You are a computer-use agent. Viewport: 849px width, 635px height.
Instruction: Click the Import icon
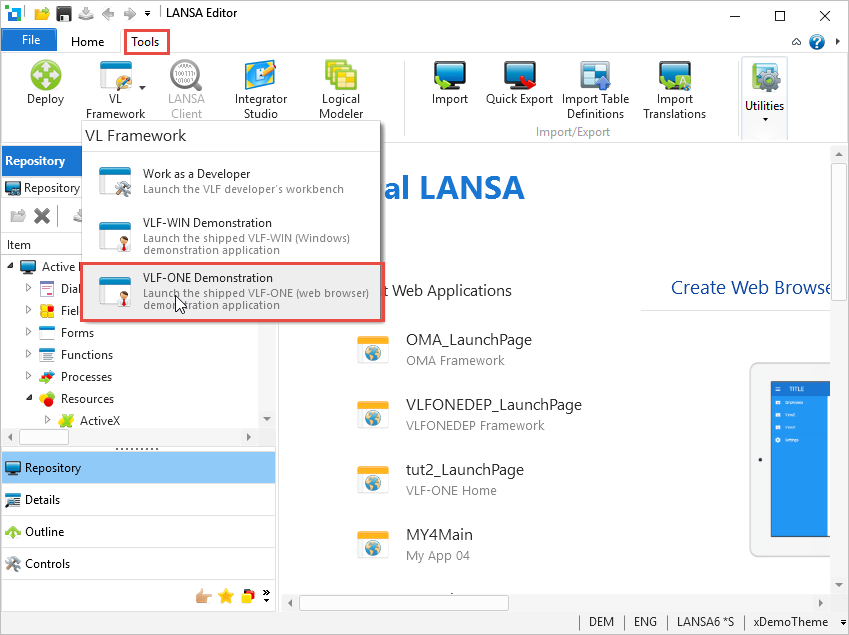point(449,82)
